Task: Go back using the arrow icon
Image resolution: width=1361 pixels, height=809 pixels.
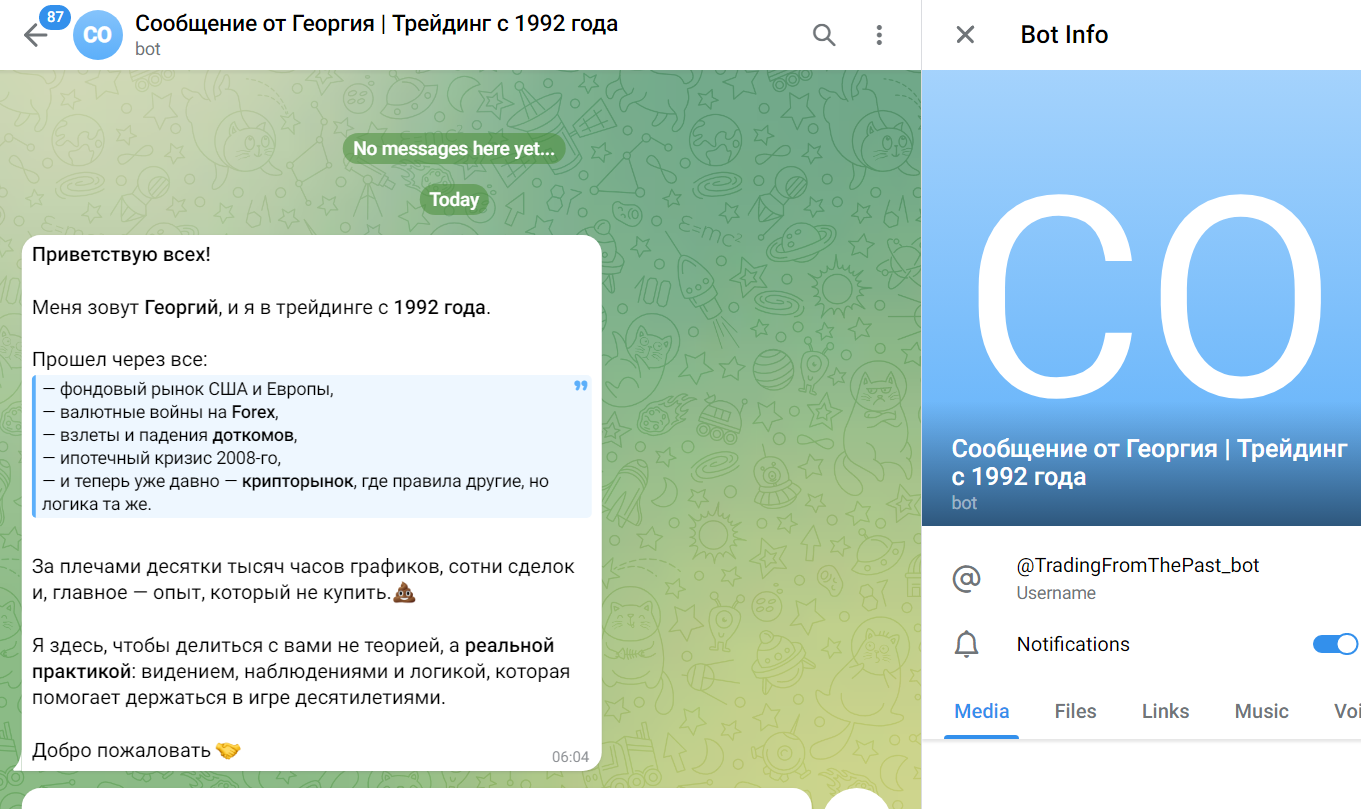Action: (x=35, y=36)
